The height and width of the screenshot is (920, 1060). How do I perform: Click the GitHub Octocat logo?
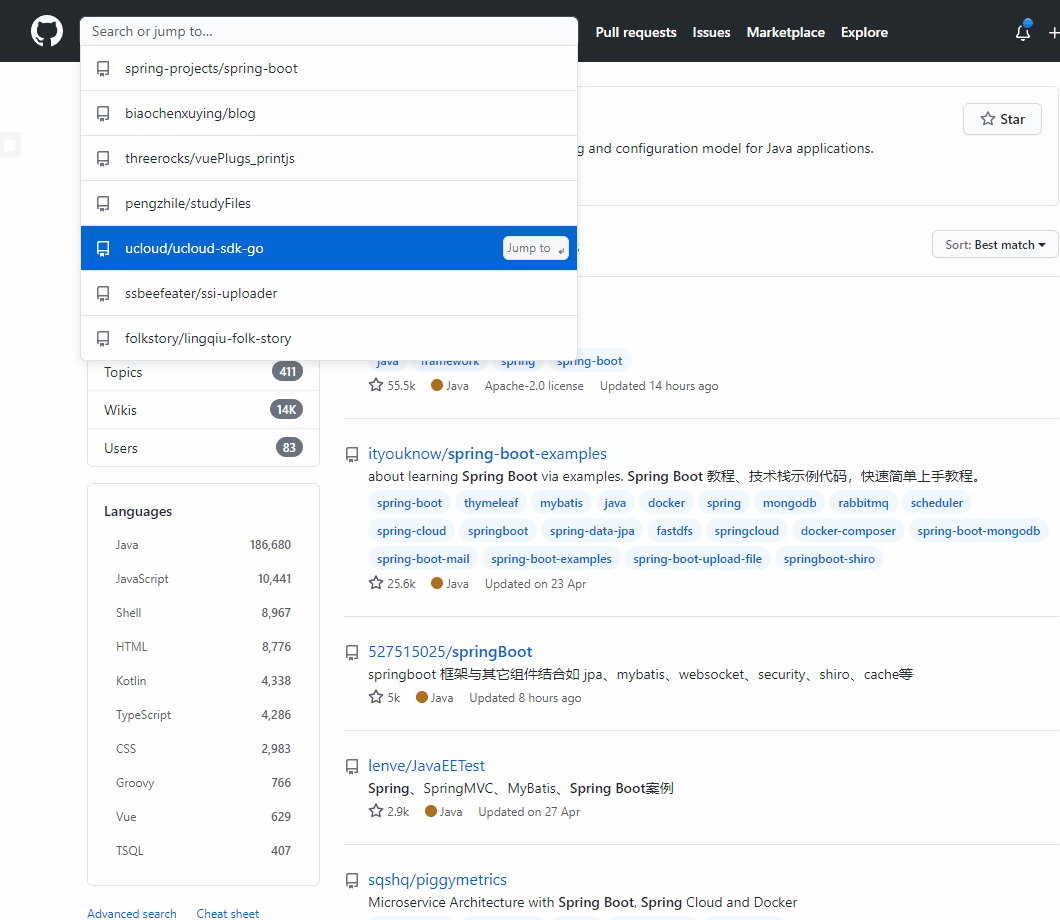[46, 32]
